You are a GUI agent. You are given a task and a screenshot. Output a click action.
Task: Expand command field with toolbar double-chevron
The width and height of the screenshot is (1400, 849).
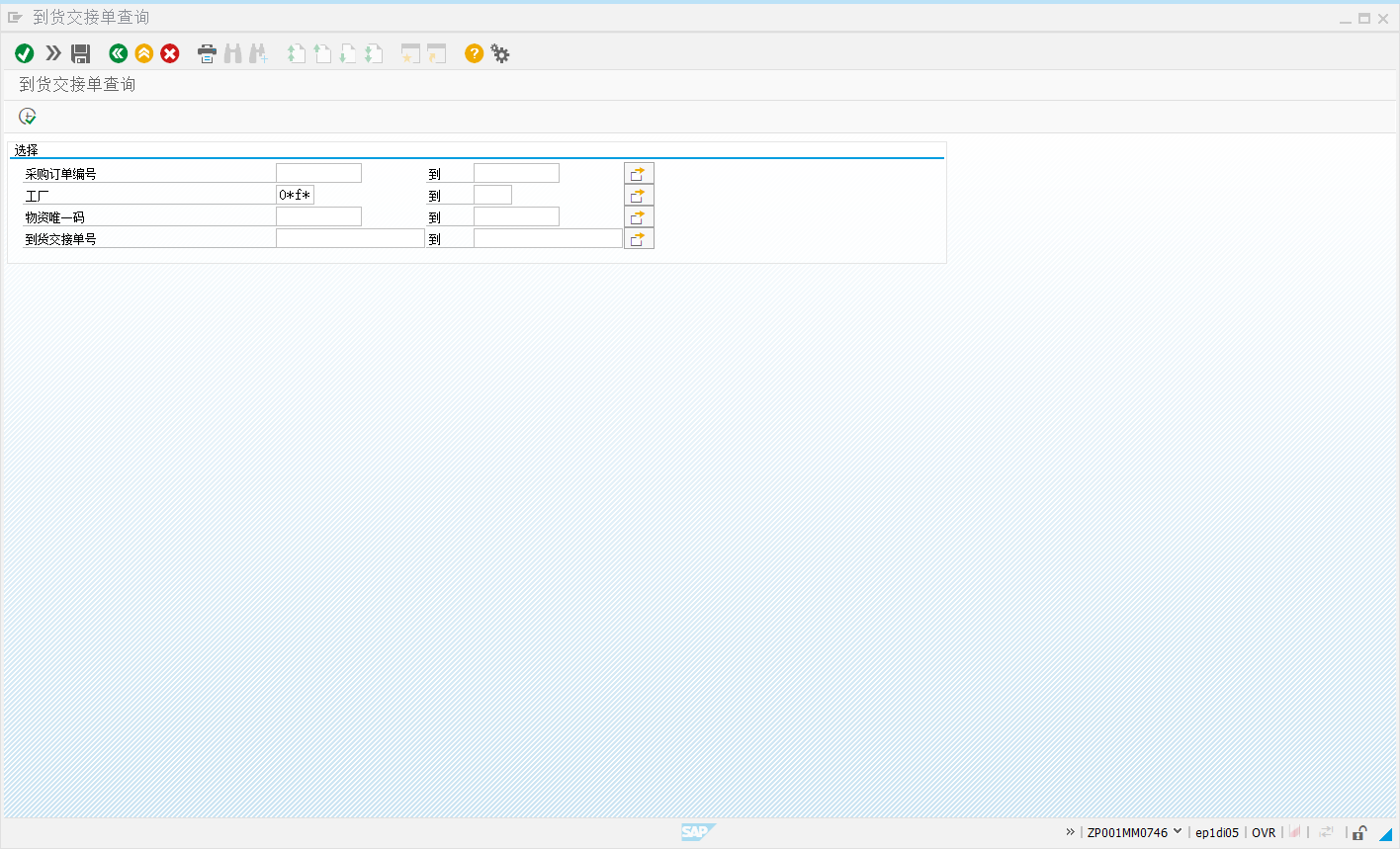(53, 53)
